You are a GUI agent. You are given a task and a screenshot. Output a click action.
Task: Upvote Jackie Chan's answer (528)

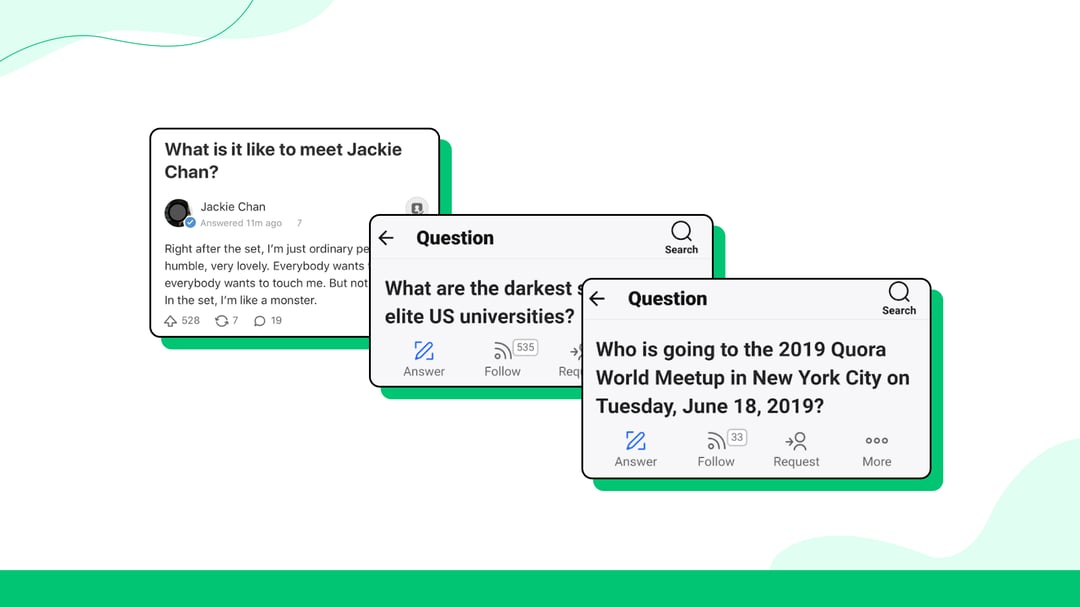pos(182,320)
